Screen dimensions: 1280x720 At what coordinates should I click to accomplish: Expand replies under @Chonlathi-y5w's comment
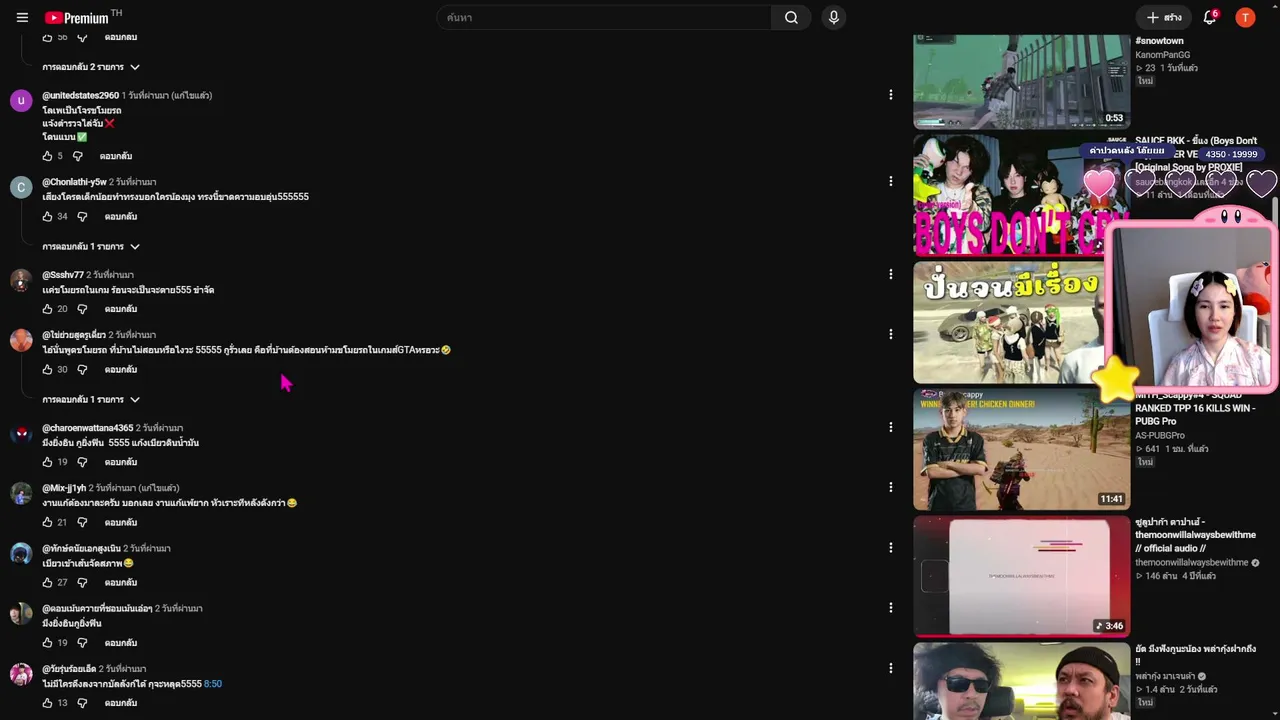(91, 246)
